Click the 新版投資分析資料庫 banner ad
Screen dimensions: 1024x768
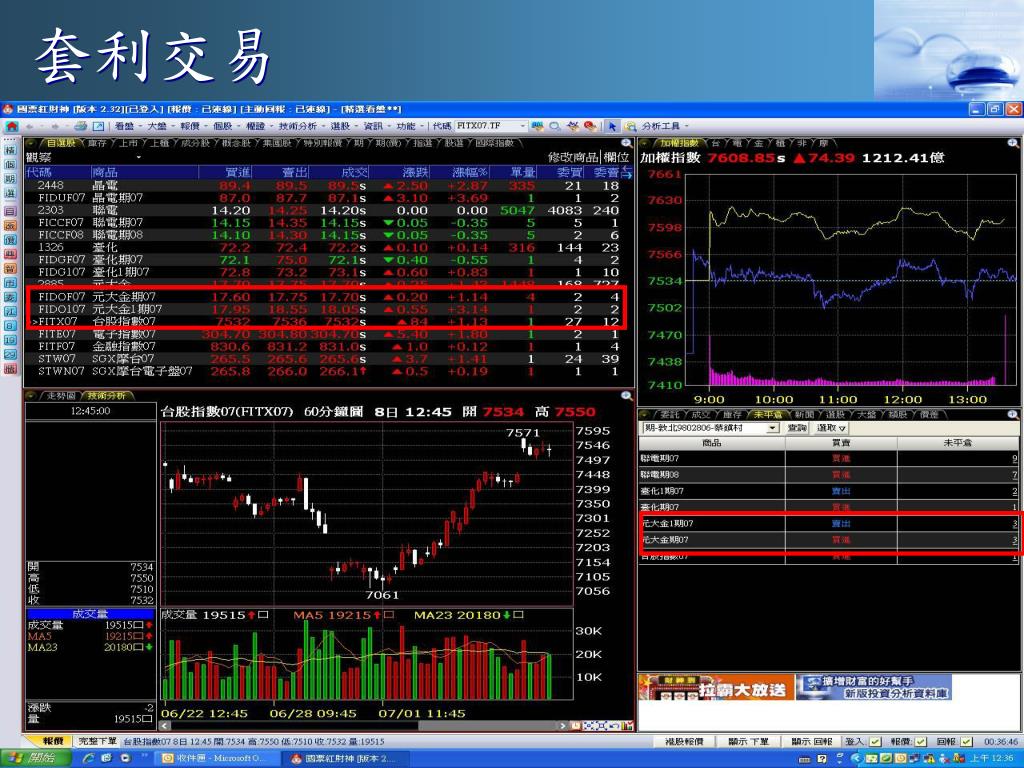click(874, 688)
